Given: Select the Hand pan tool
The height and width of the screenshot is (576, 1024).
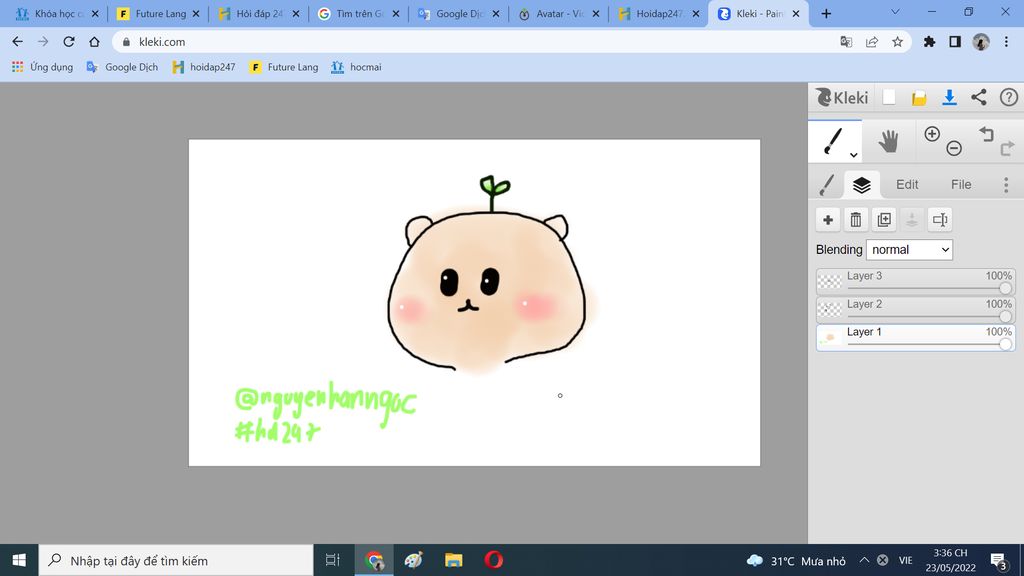Looking at the screenshot, I should coord(888,141).
